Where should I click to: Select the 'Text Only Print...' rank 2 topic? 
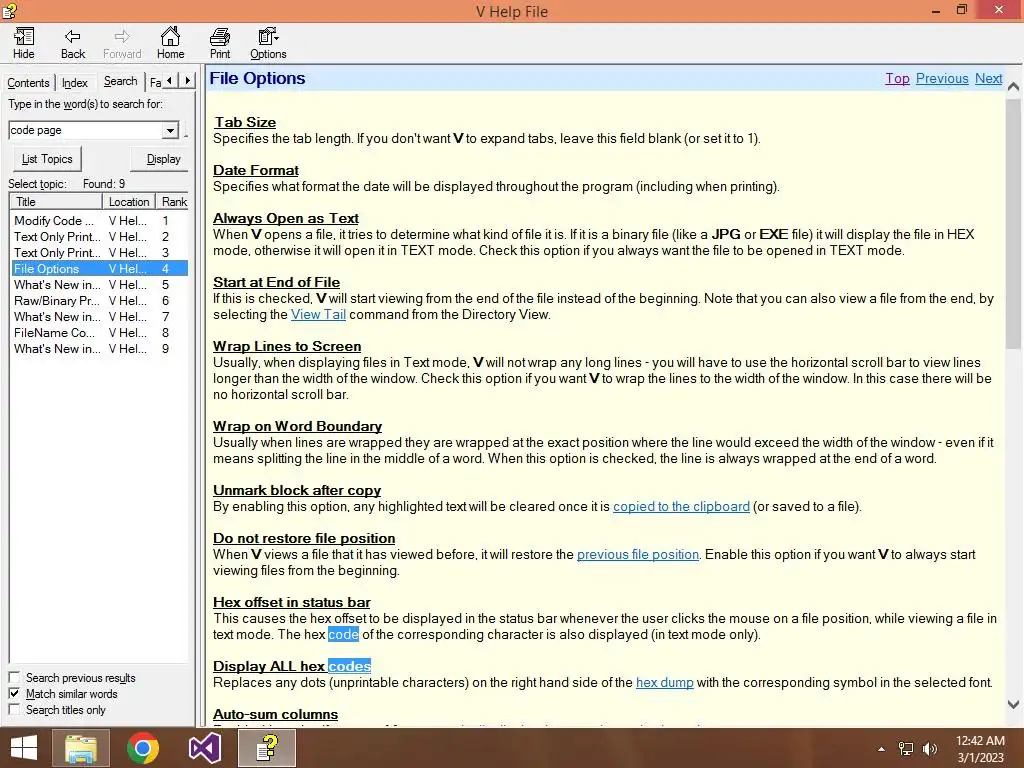pos(99,236)
